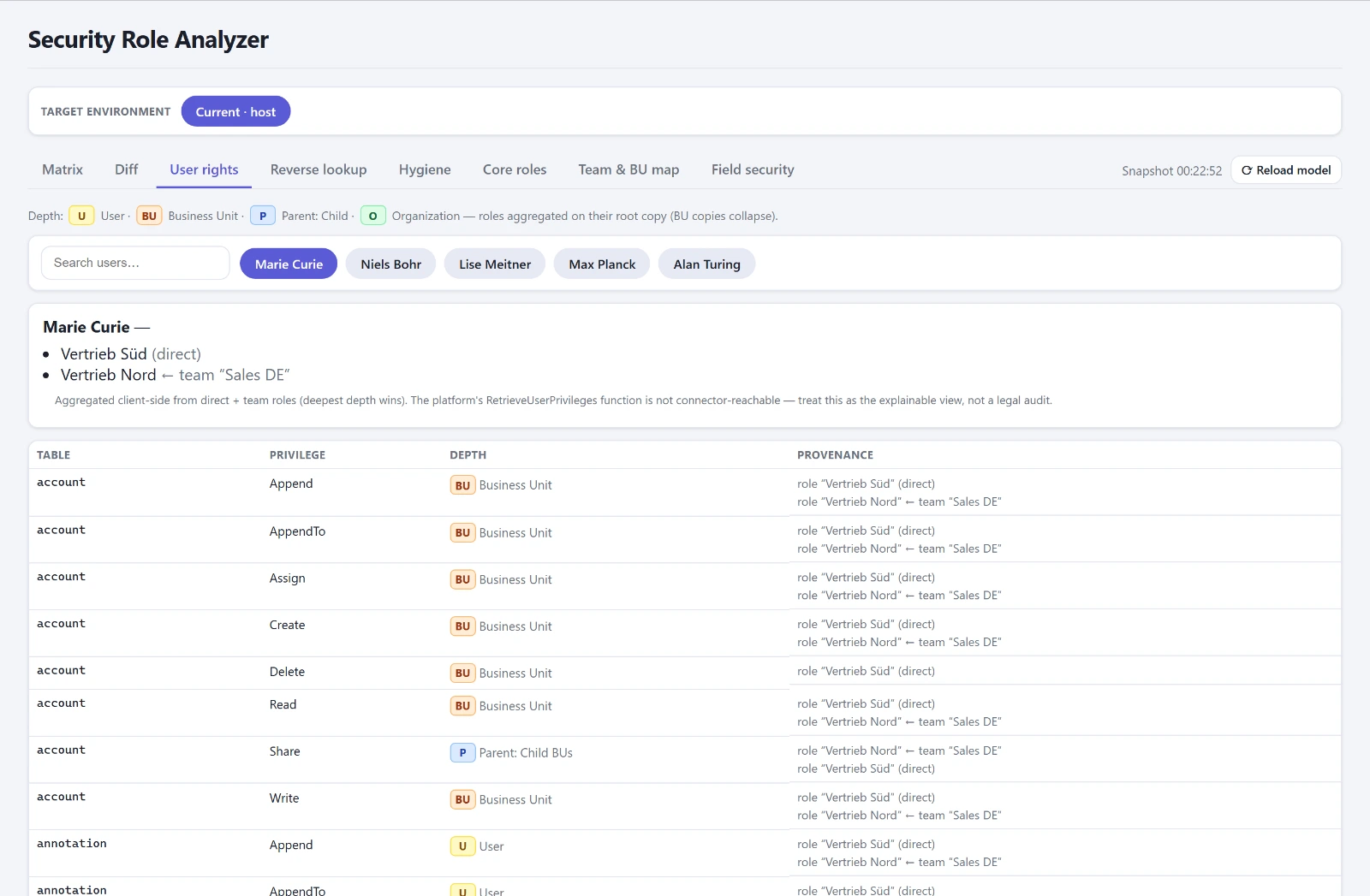Click the Snapshot 00:22:52 timestamp
The image size is (1370, 896).
coord(1171,171)
